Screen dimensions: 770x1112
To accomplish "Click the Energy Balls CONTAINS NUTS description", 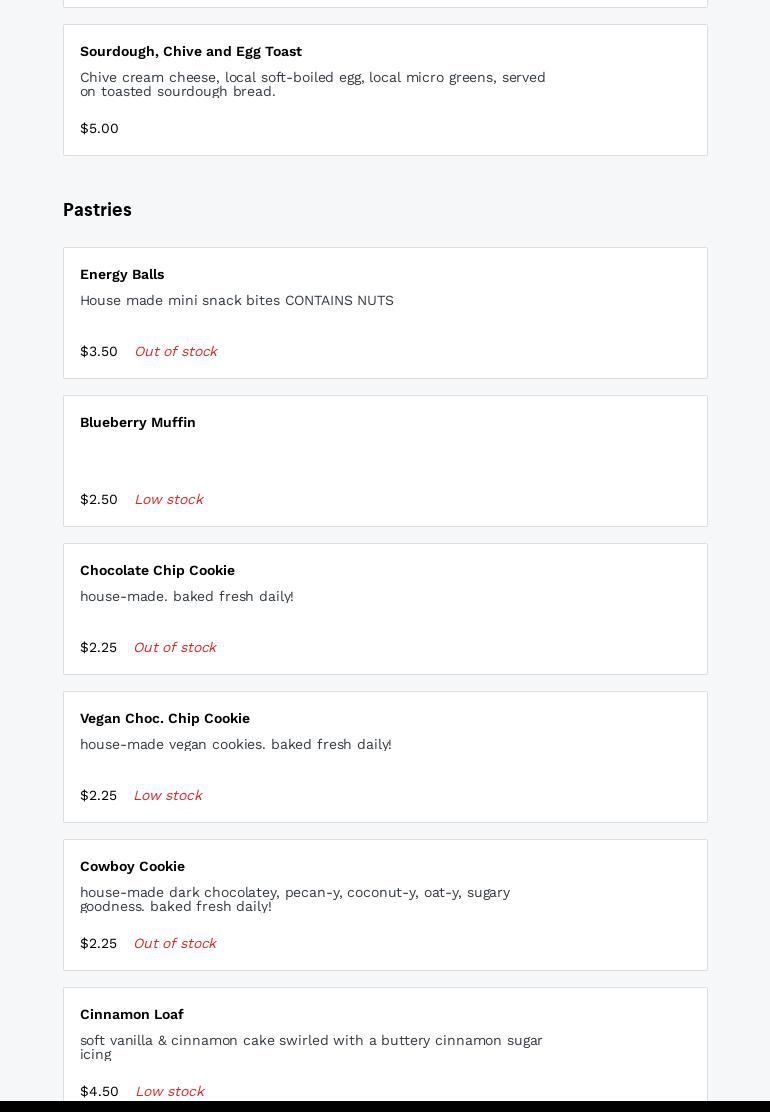I will [237, 301].
